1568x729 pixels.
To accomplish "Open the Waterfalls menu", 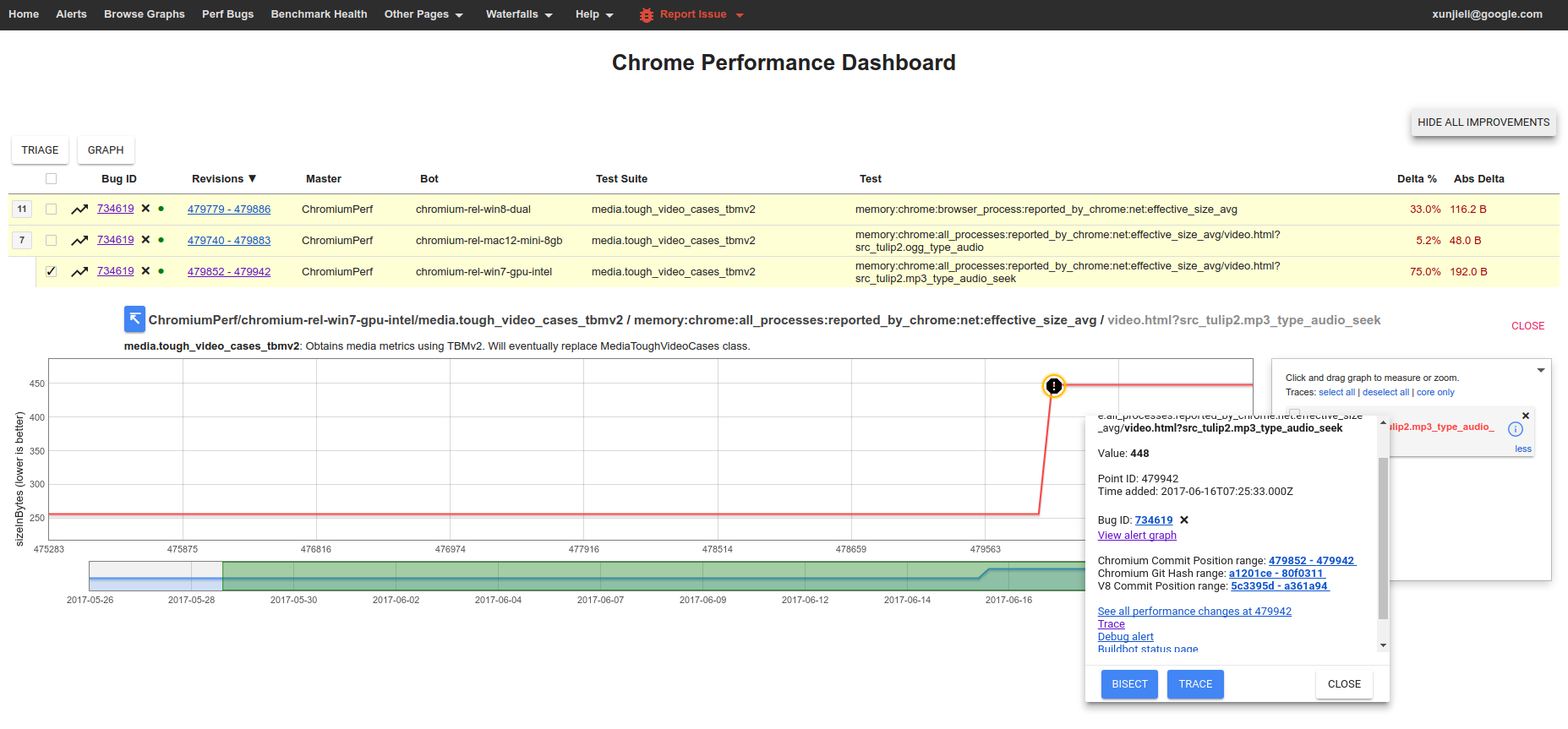I will [519, 14].
